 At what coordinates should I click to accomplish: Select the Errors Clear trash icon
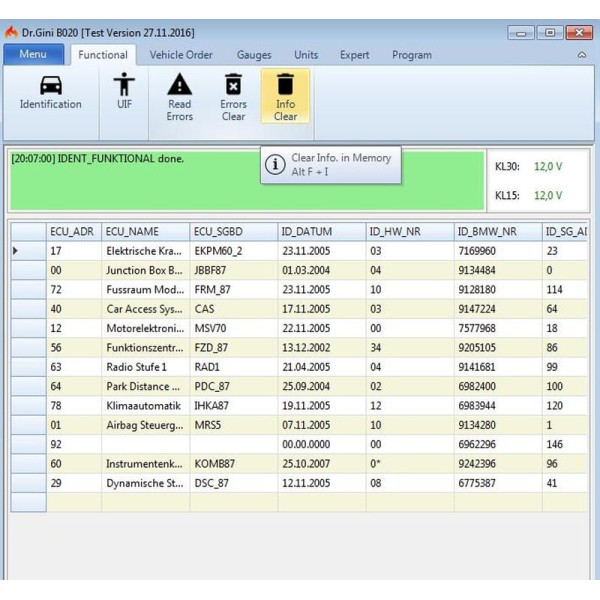pyautogui.click(x=233, y=84)
